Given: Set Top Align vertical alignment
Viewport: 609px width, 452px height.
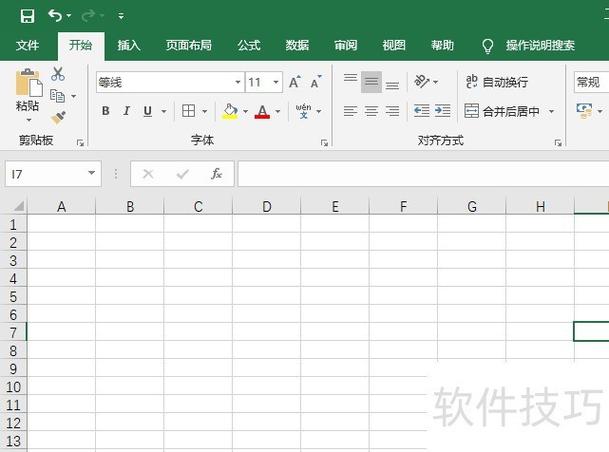Looking at the screenshot, I should click(350, 78).
